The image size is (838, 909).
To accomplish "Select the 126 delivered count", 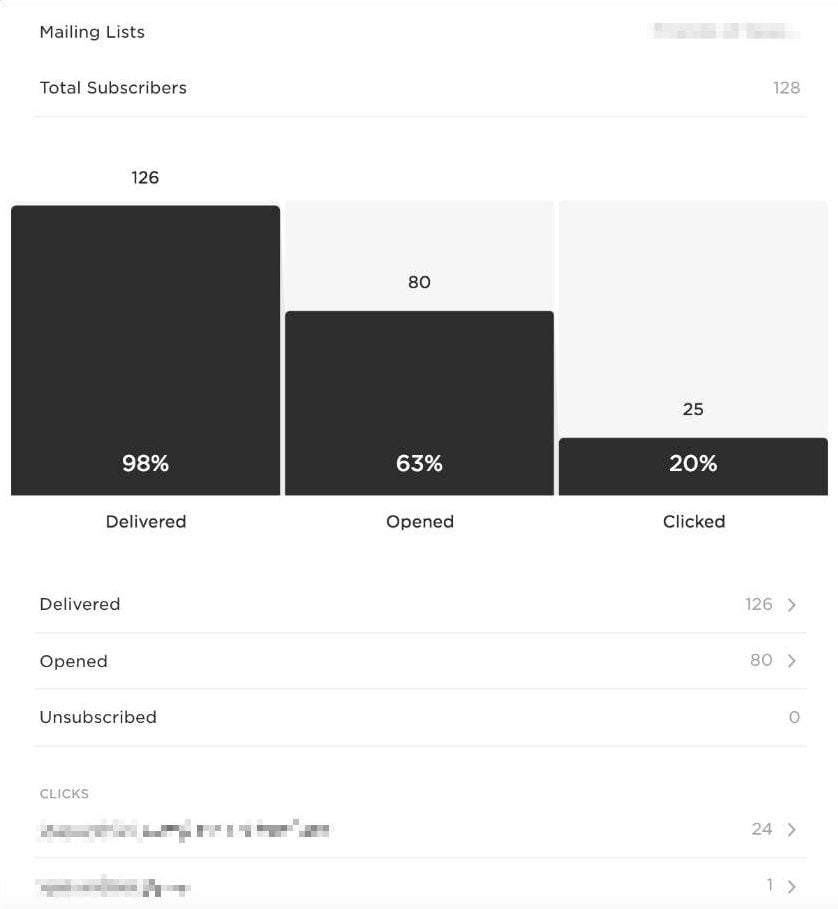I will [x=146, y=177].
